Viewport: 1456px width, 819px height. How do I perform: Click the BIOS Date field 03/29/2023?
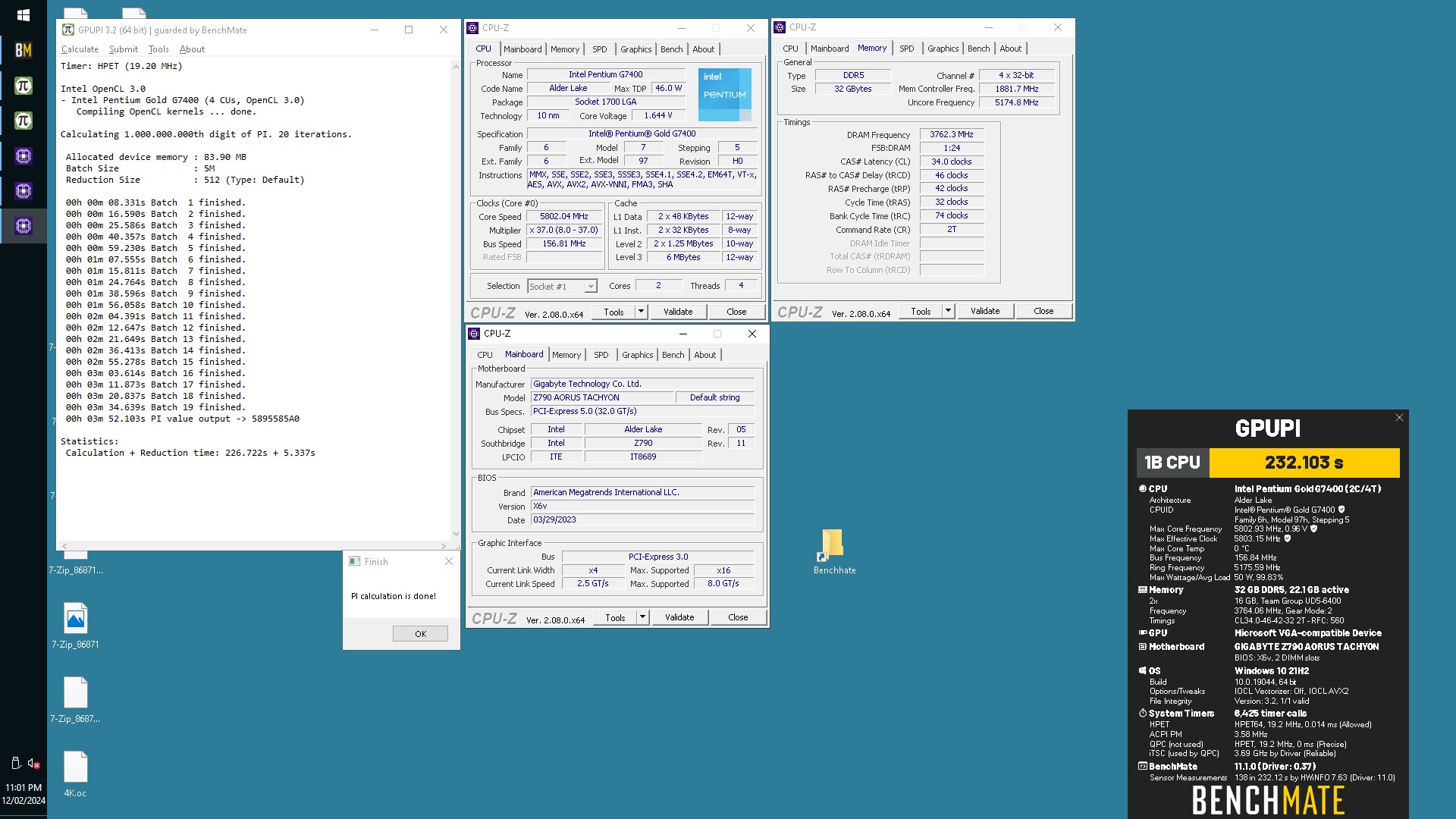(x=642, y=520)
